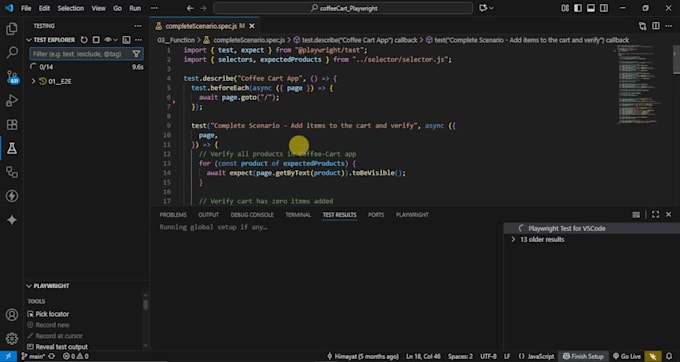Open the Extensions view

(x=12, y=124)
